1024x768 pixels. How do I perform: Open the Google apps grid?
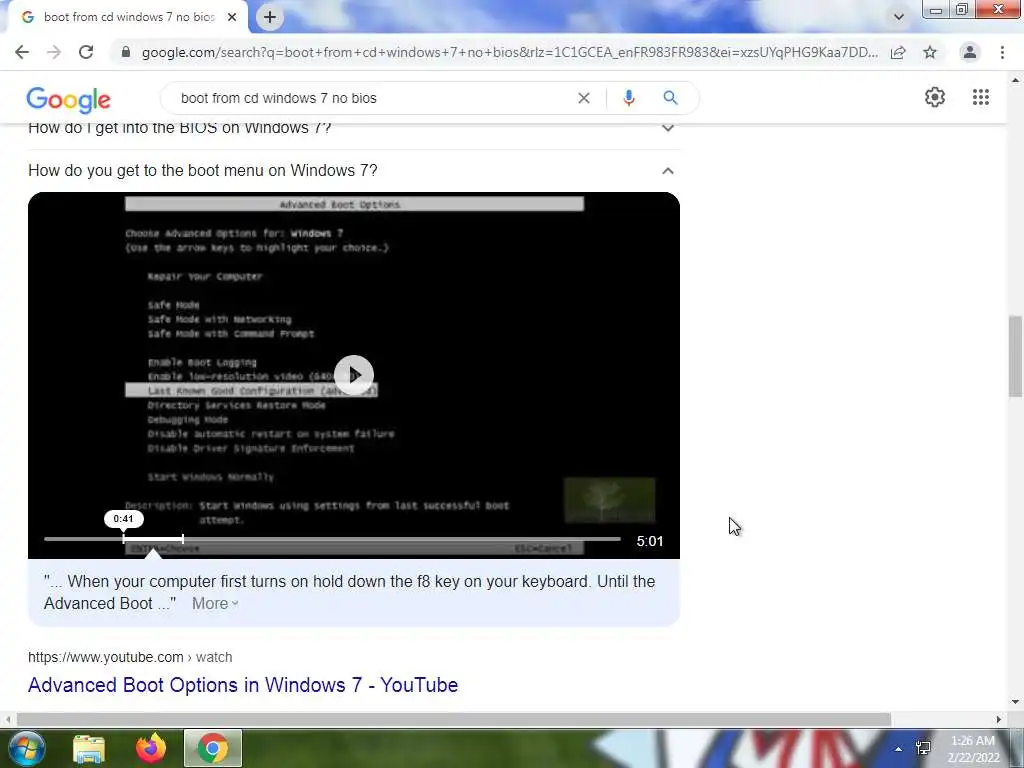click(x=980, y=97)
